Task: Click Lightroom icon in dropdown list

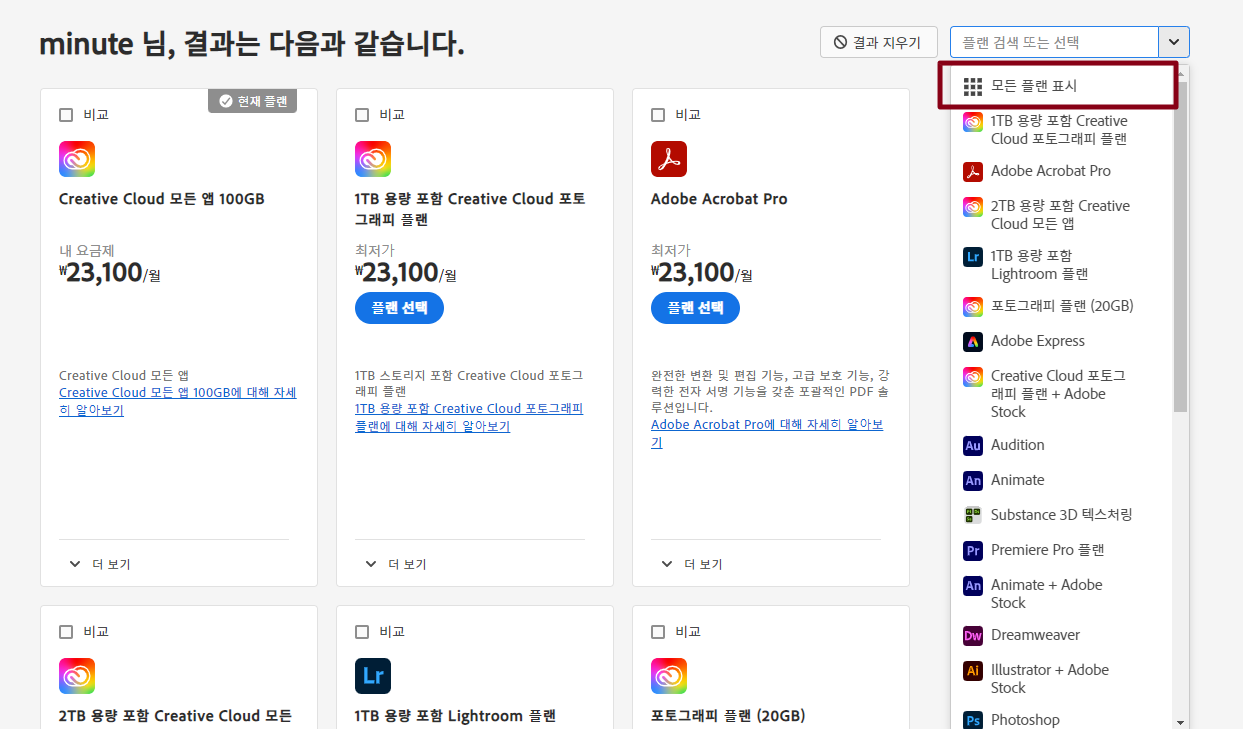Action: (973, 257)
